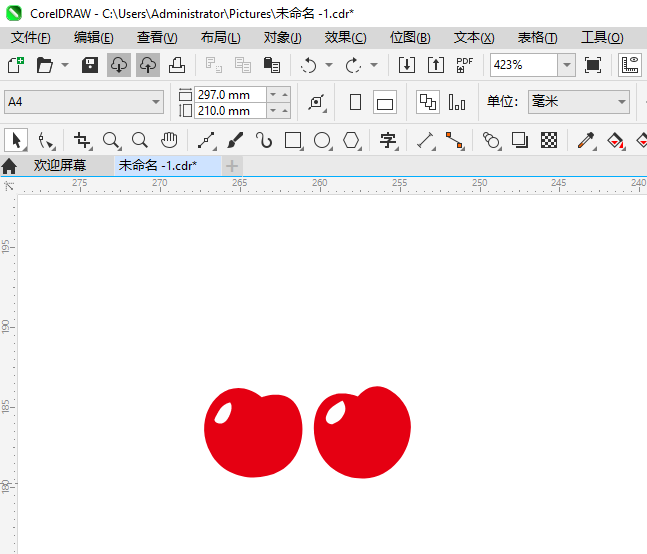Select the Text tool 字
Image resolution: width=647 pixels, height=554 pixels.
pyautogui.click(x=388, y=140)
